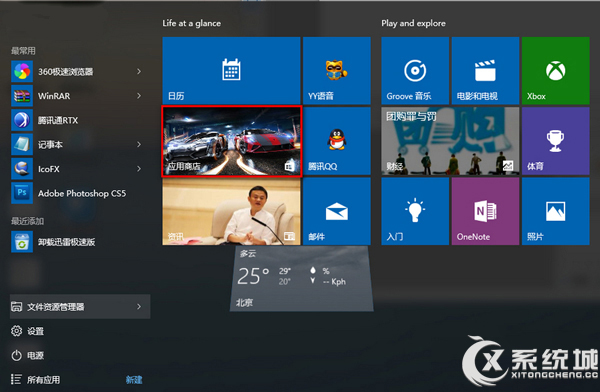
Task: Launch the Xbox tile
Action: 556,70
